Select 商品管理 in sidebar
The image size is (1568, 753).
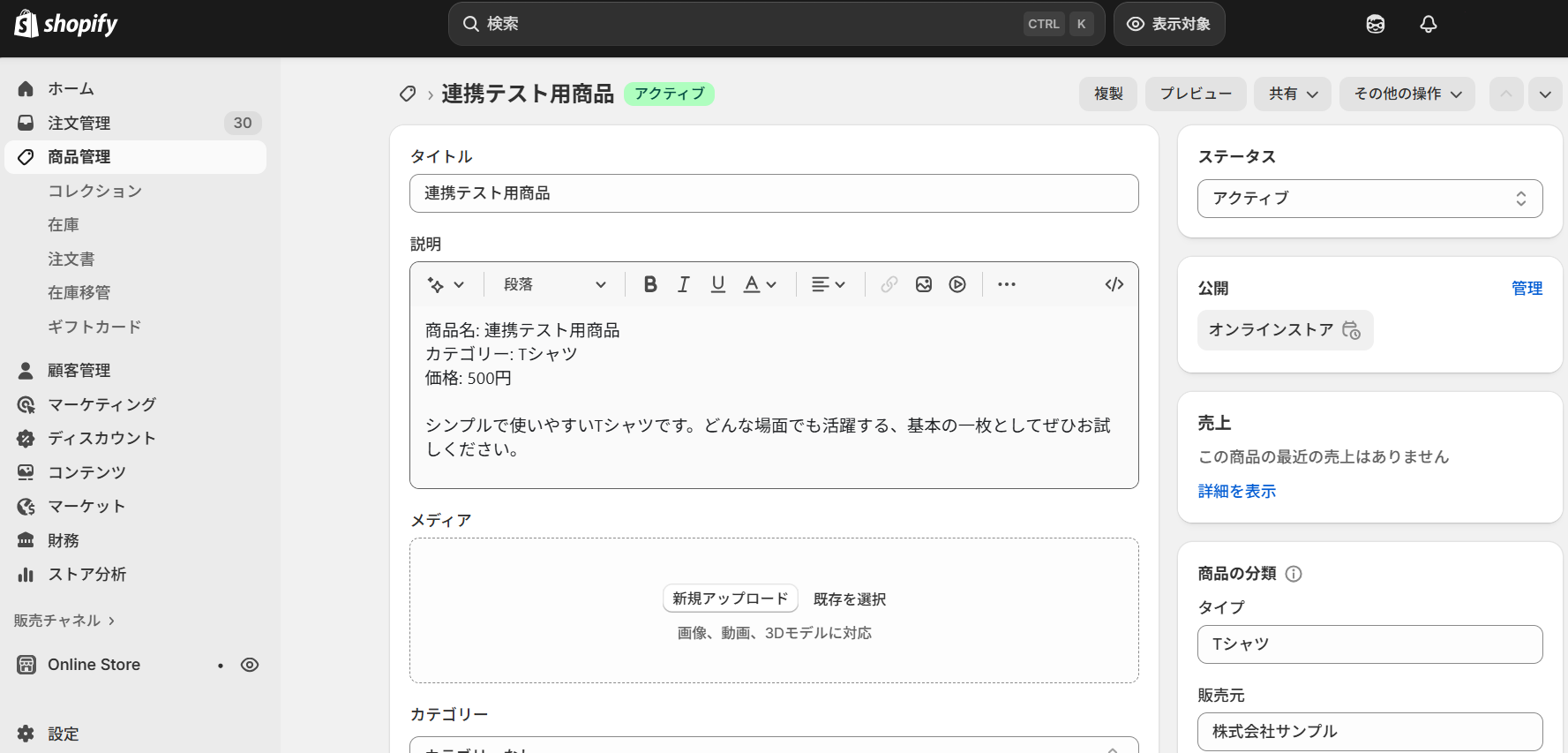point(136,156)
